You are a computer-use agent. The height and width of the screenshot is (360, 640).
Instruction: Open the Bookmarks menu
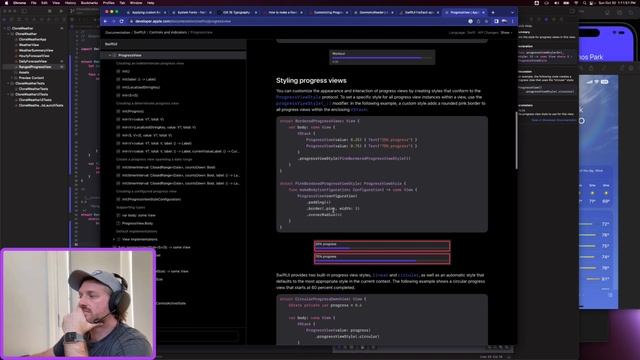click(89, 3)
